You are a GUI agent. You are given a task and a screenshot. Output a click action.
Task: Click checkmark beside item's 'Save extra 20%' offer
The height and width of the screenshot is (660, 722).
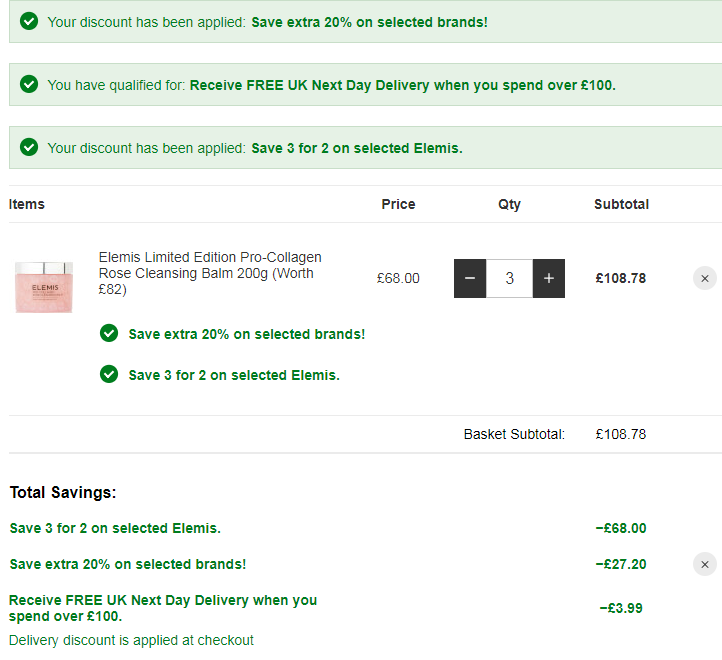point(109,333)
